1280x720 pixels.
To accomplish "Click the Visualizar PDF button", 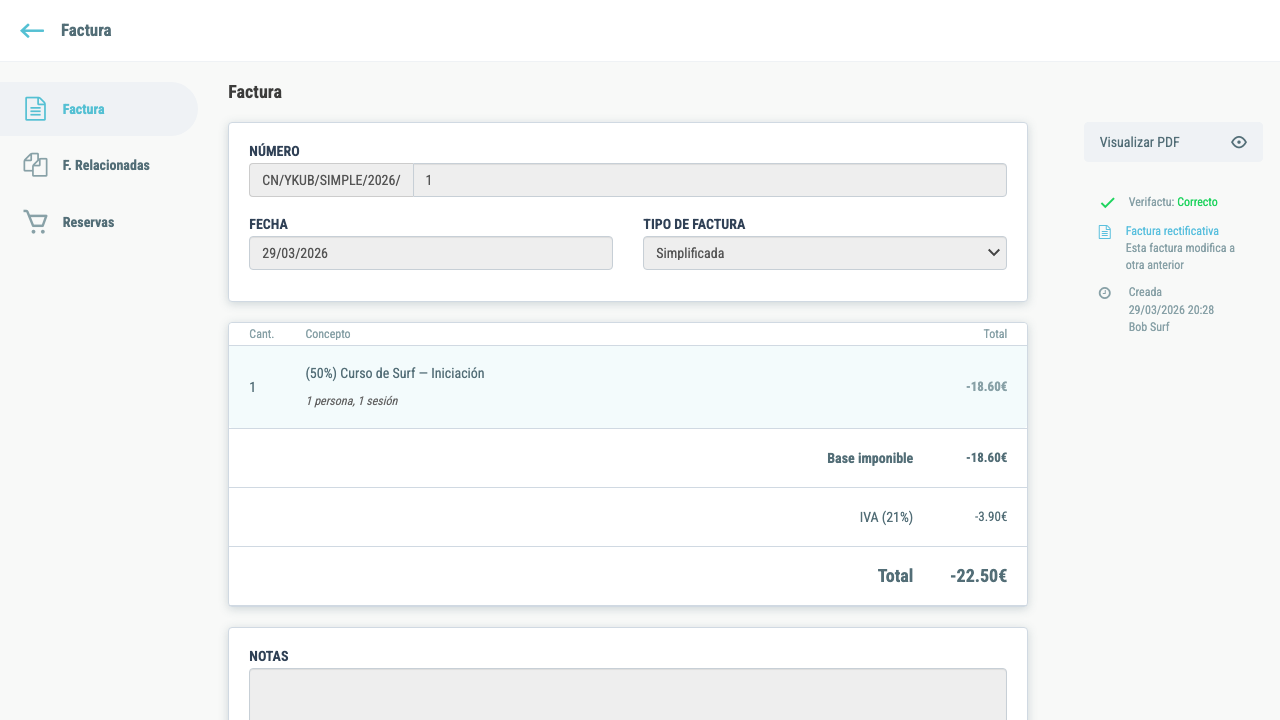I will click(x=1173, y=142).
